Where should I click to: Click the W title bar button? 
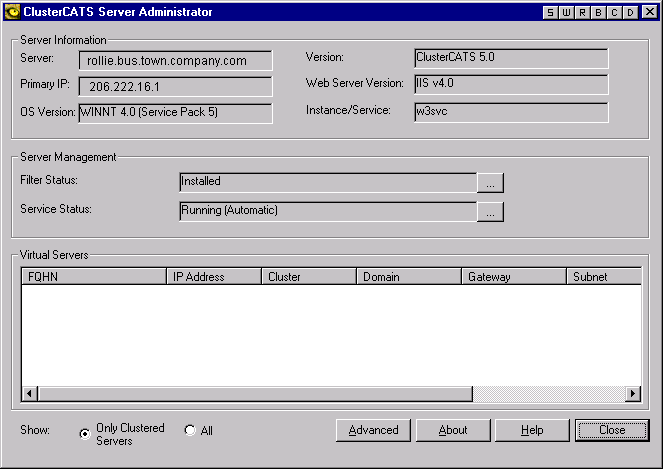pyautogui.click(x=566, y=12)
